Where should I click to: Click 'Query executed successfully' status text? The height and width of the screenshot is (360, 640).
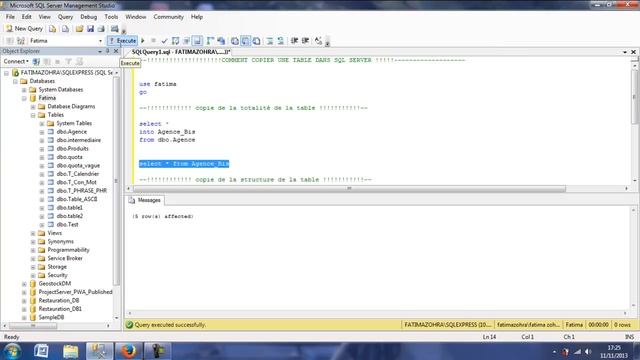[170, 325]
